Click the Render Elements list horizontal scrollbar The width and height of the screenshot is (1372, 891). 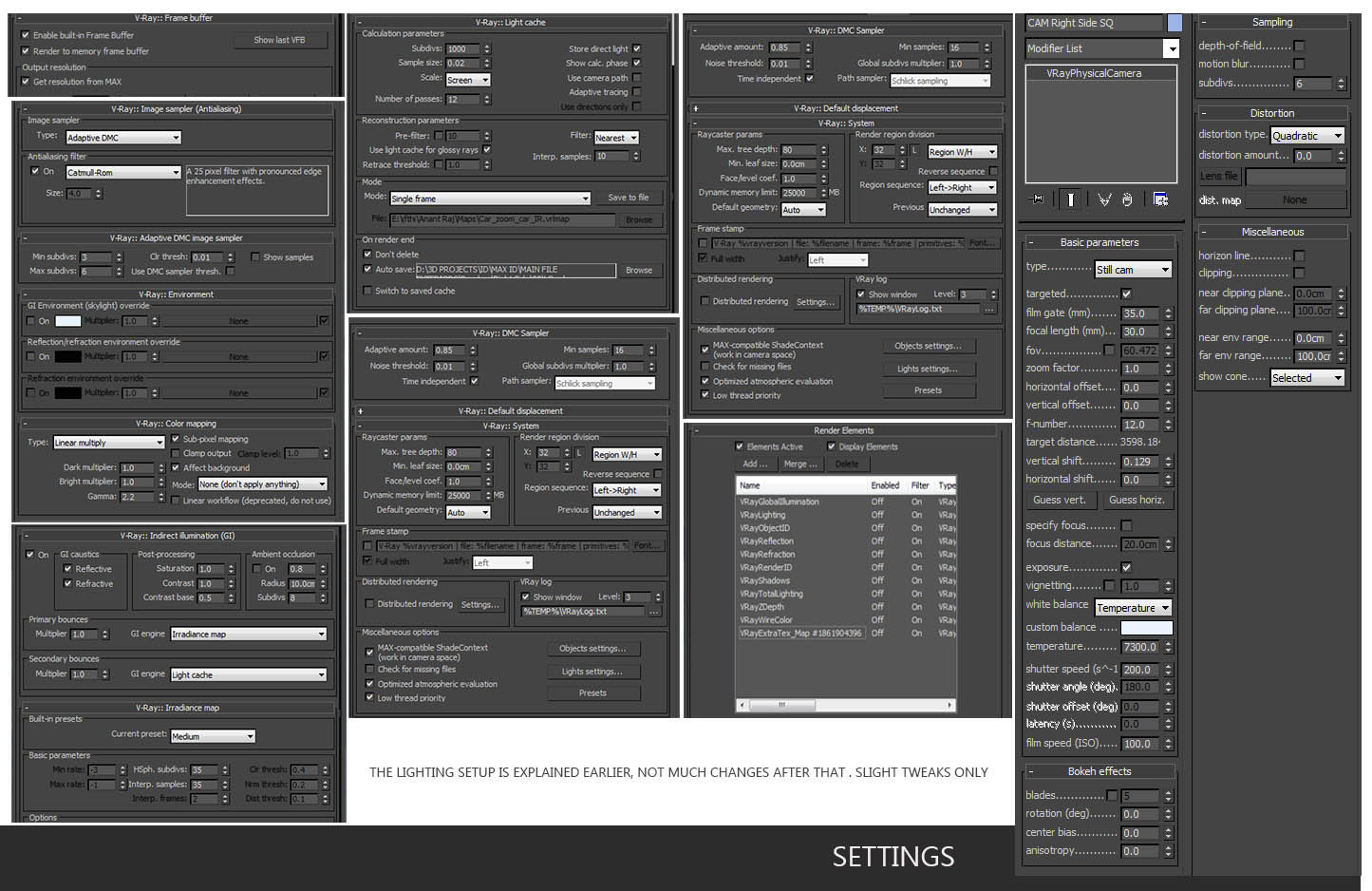pyautogui.click(x=846, y=706)
